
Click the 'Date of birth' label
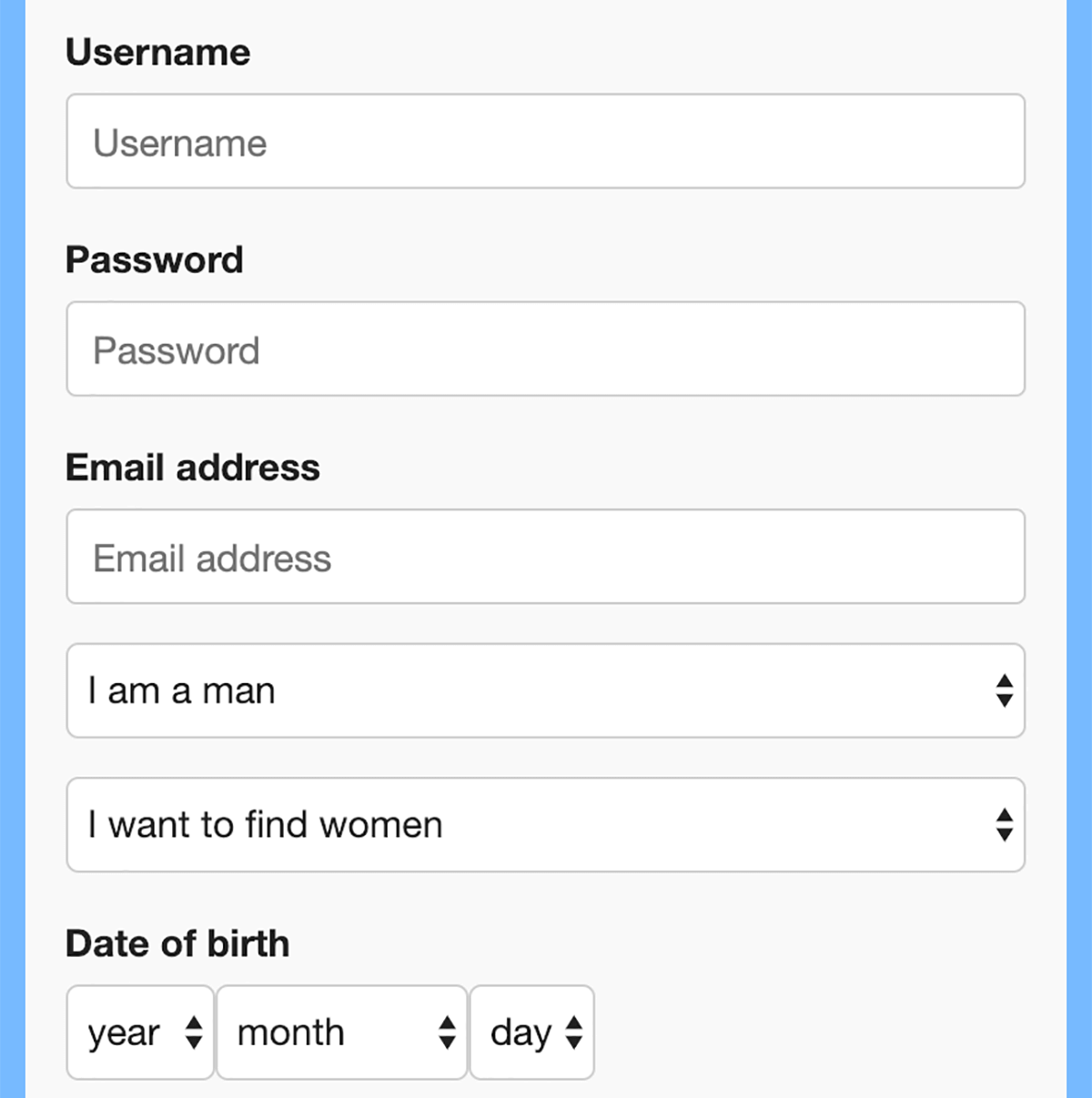[x=177, y=943]
